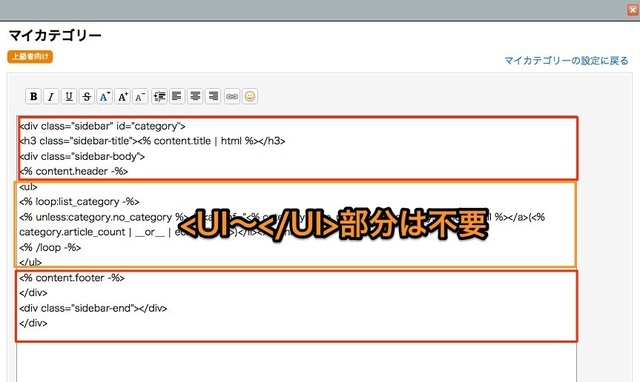
Task: Click the <% content.footer -%> line
Action: pos(72,278)
